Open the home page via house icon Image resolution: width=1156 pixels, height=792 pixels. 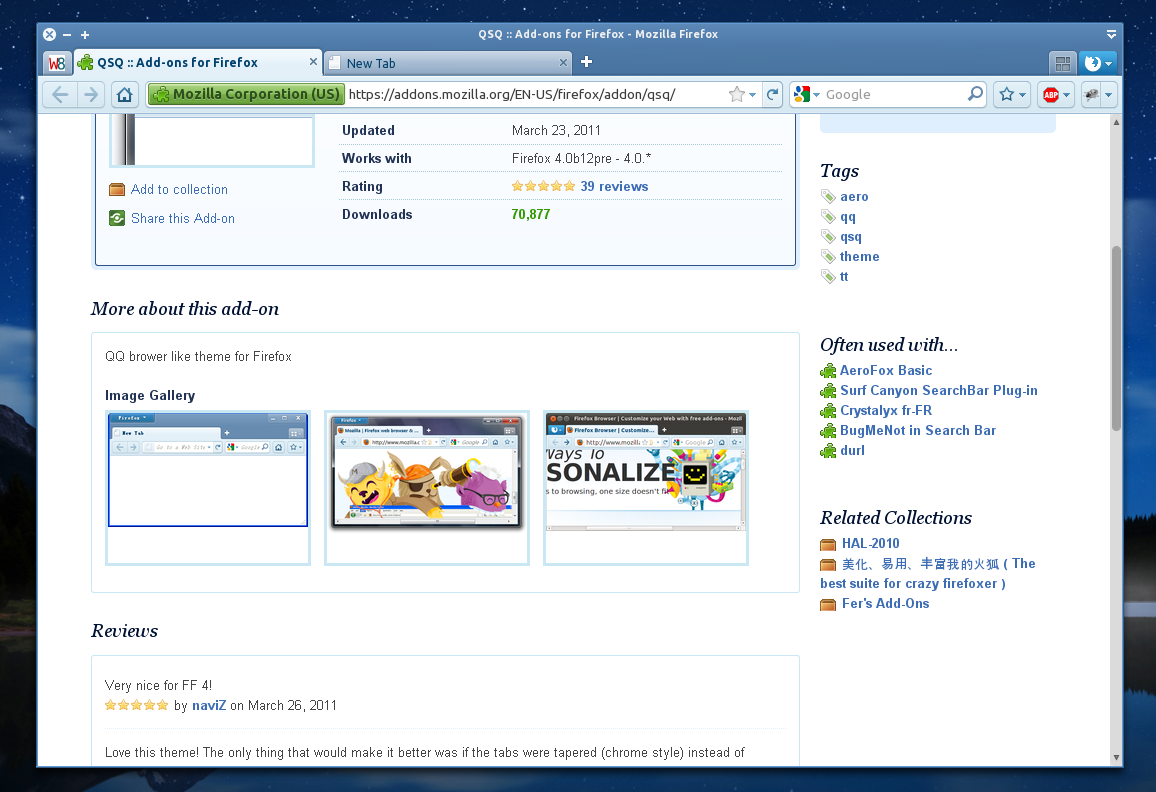coord(125,94)
